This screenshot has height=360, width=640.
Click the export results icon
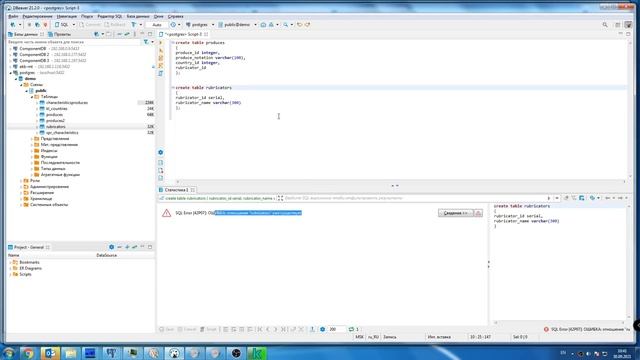click(x=312, y=329)
